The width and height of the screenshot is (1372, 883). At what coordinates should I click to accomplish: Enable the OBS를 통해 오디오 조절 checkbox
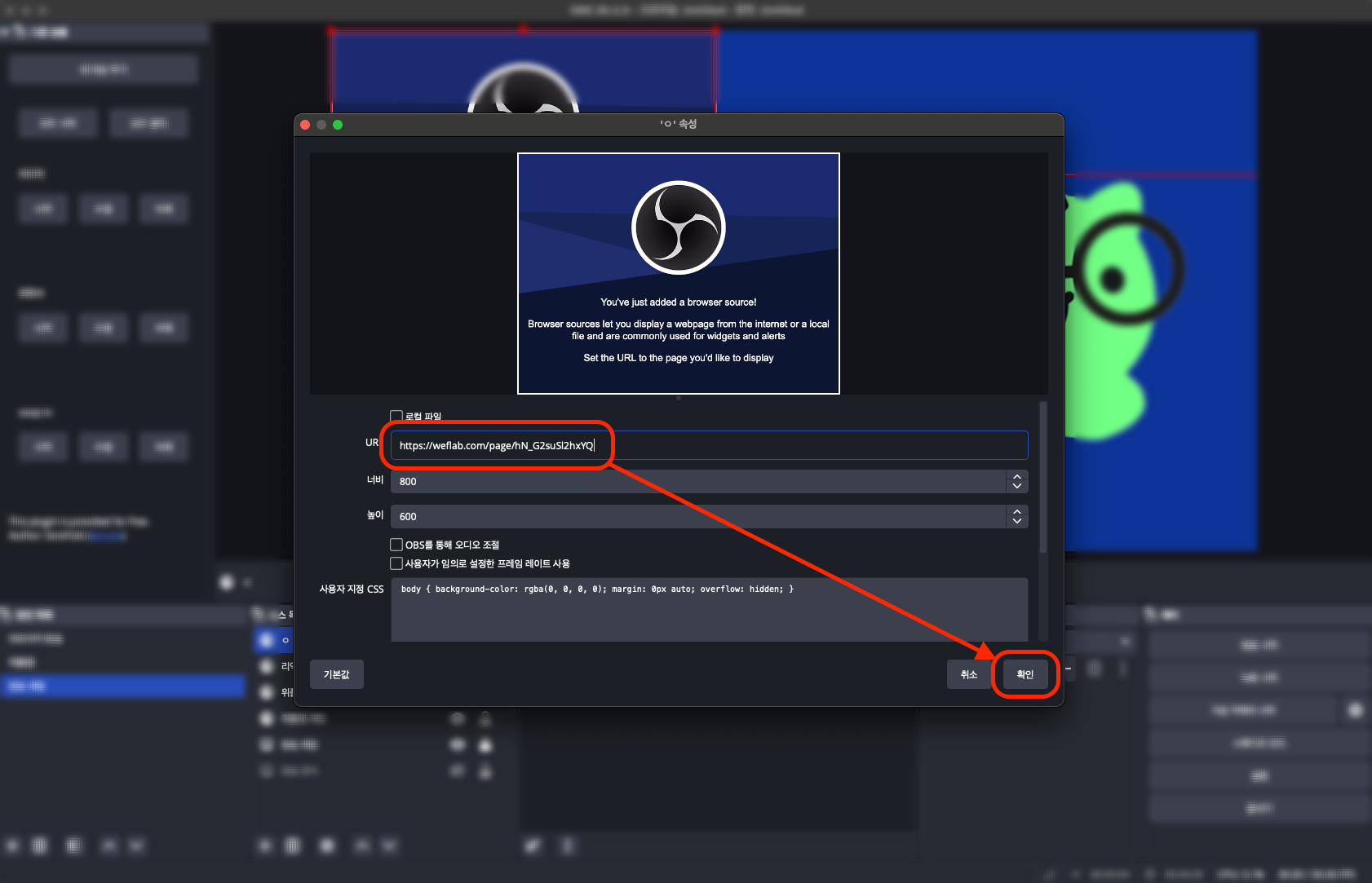point(396,545)
